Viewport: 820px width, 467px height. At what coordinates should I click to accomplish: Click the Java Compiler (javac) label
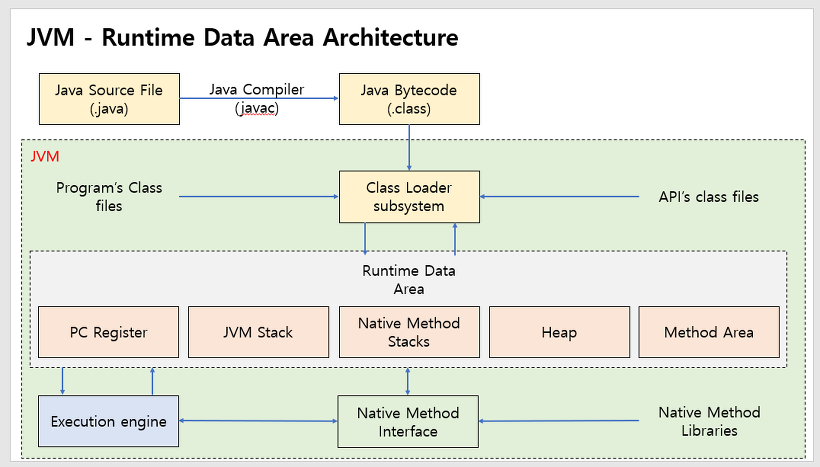coord(257,99)
